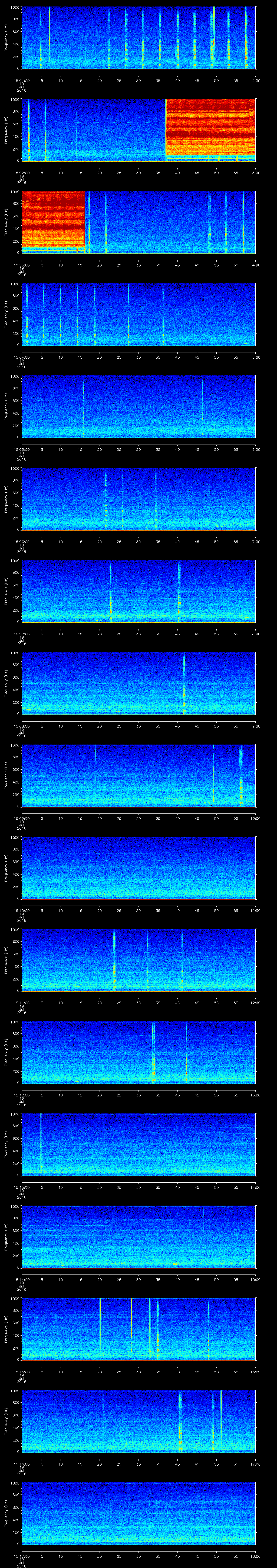Click the 15:03:00 start time label
The image size is (277, 1568).
[22, 265]
